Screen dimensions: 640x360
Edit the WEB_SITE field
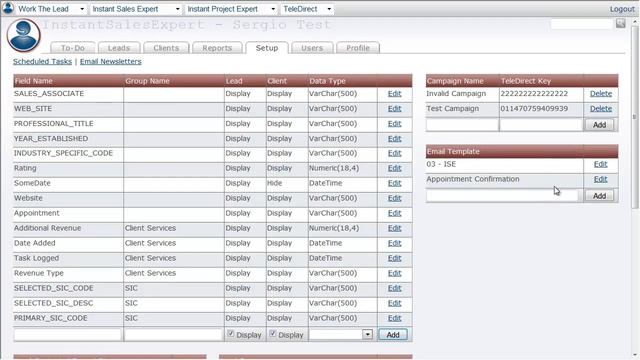pyautogui.click(x=394, y=109)
